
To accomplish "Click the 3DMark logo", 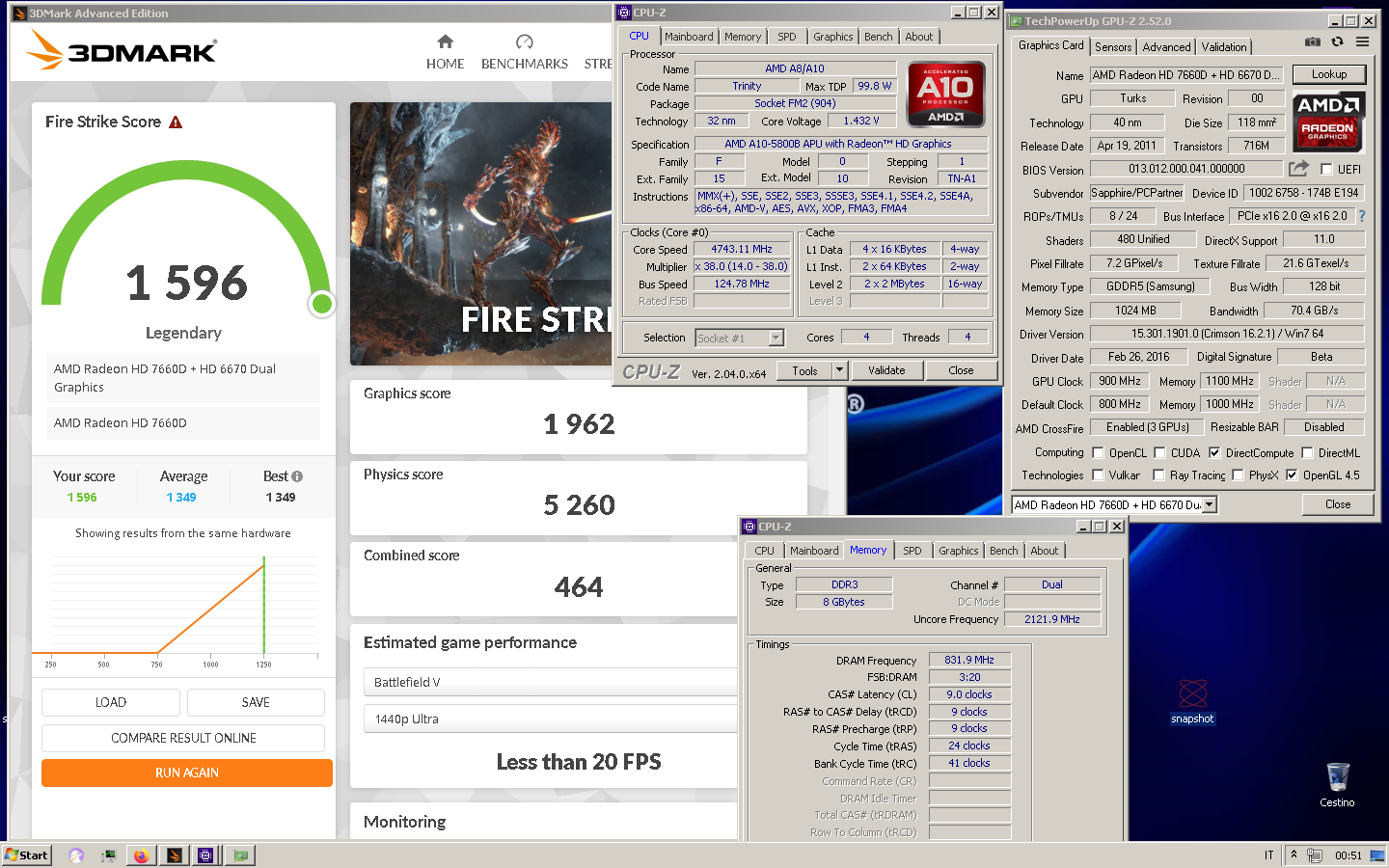I will tap(122, 50).
